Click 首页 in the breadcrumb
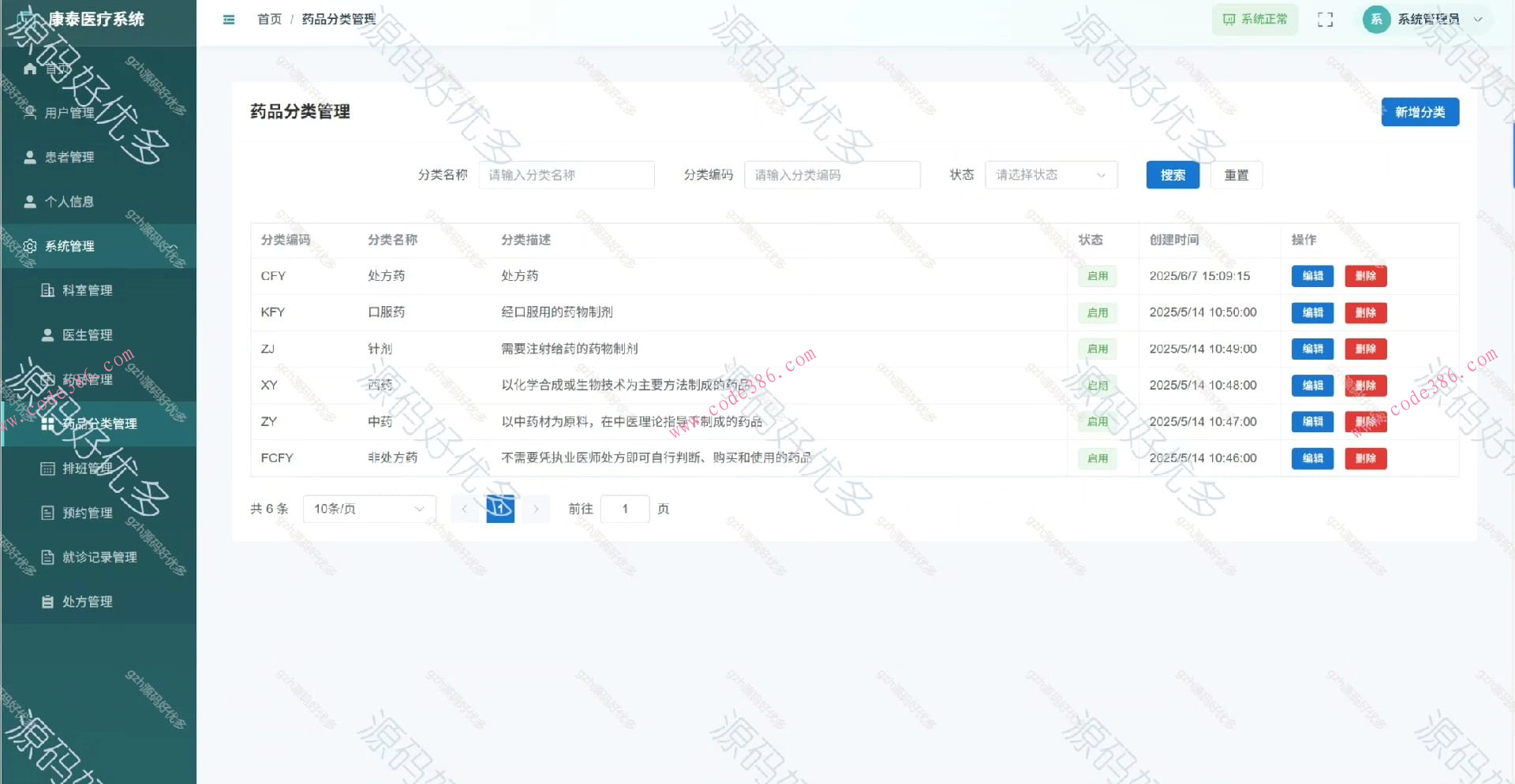 [268, 19]
